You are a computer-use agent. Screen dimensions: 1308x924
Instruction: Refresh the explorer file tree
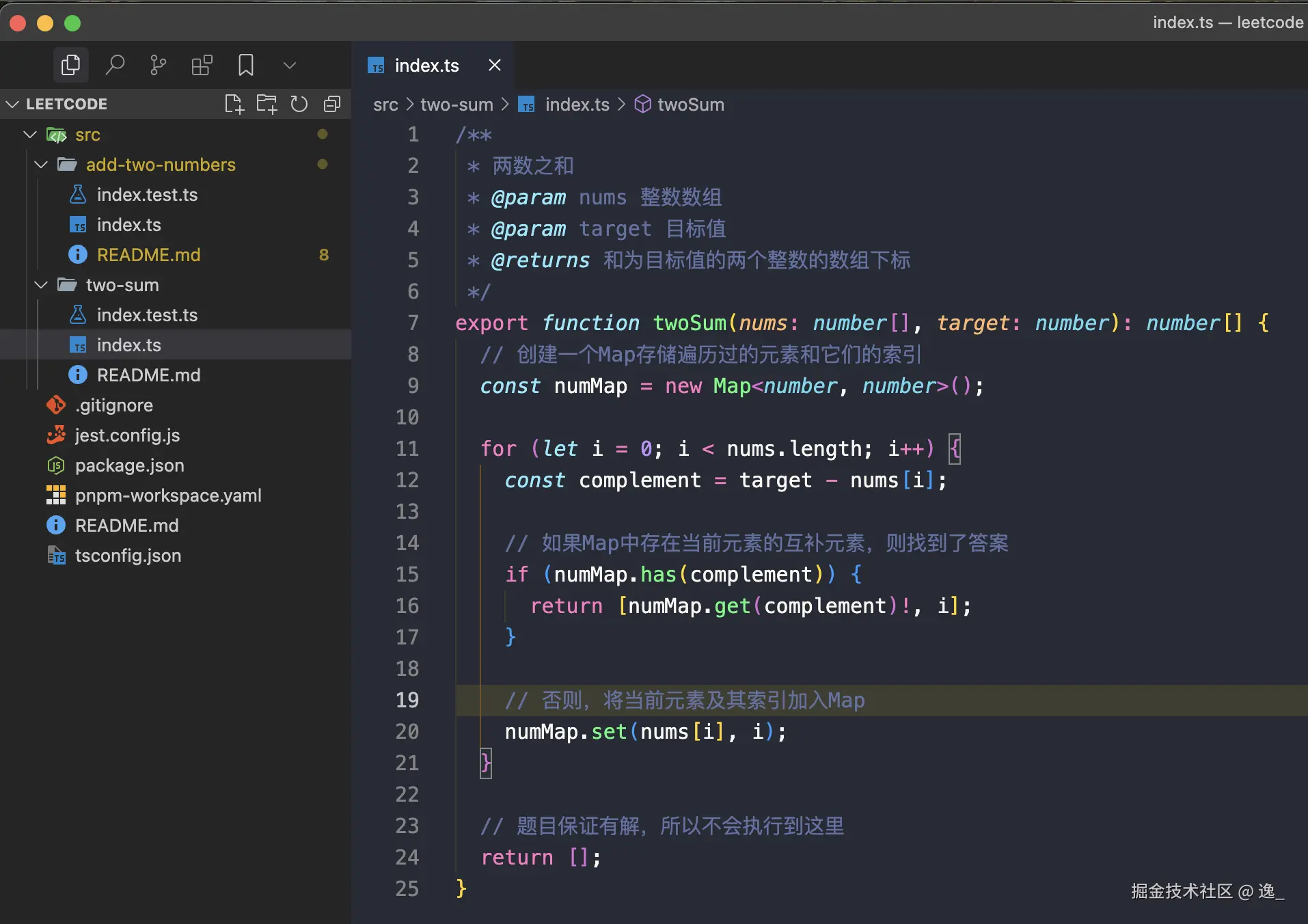[299, 104]
